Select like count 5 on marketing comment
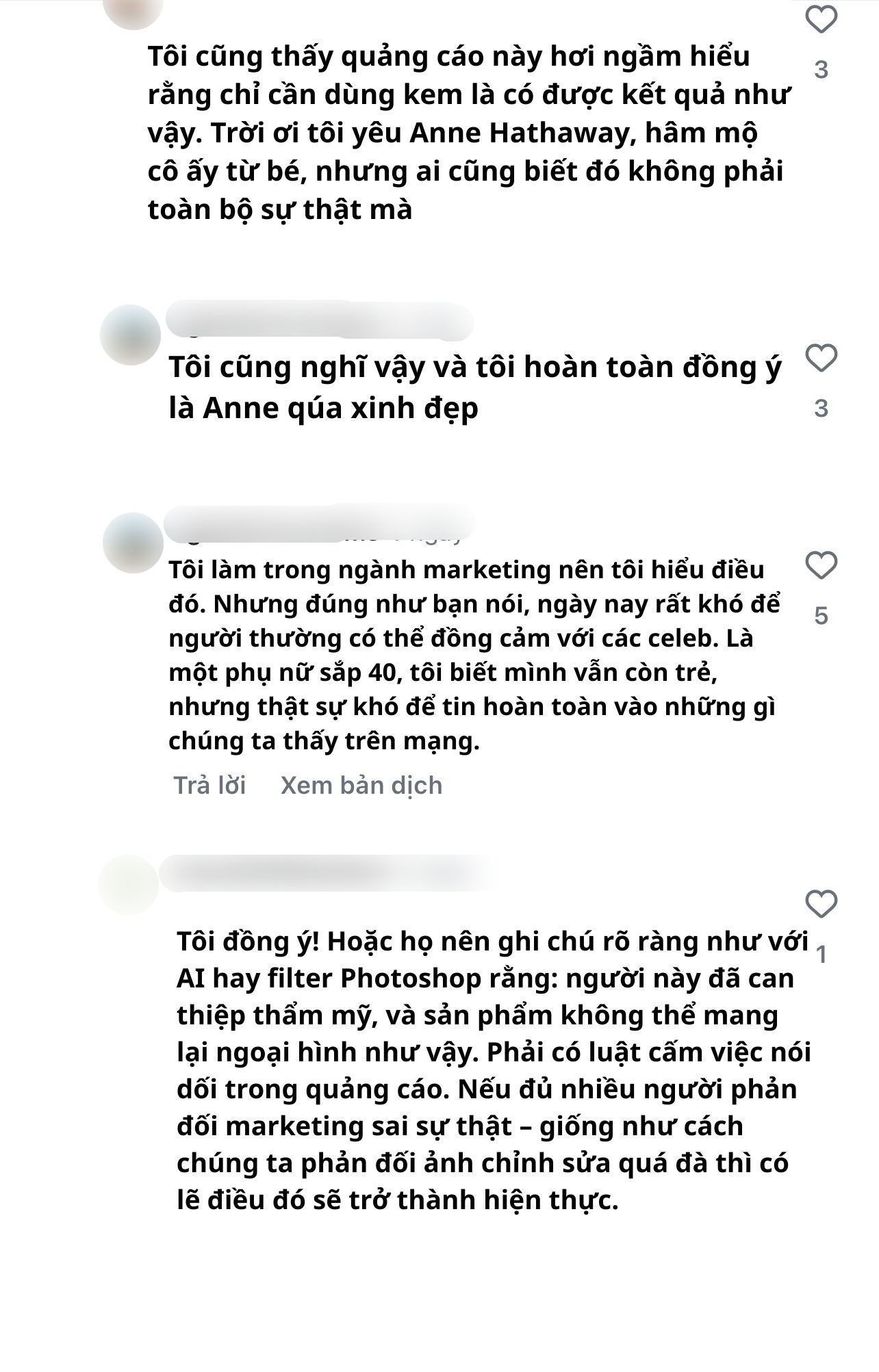Viewport: 879px width, 1372px height. click(821, 616)
